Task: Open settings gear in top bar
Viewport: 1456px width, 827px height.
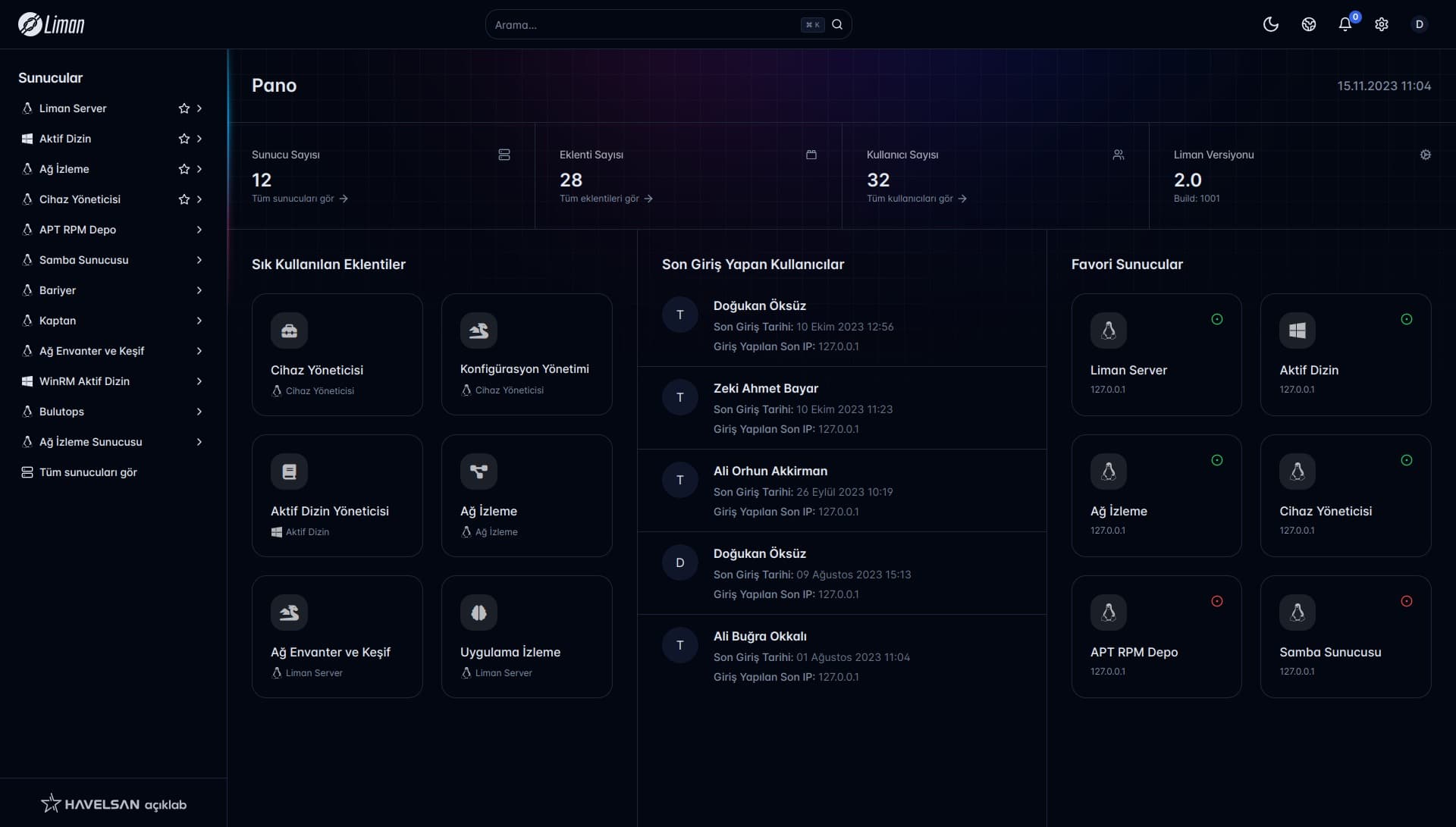Action: [x=1382, y=24]
